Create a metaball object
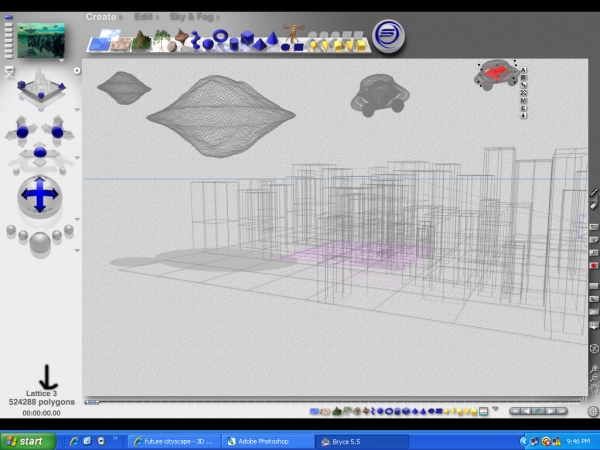This screenshot has height=450, width=600. pos(196,40)
